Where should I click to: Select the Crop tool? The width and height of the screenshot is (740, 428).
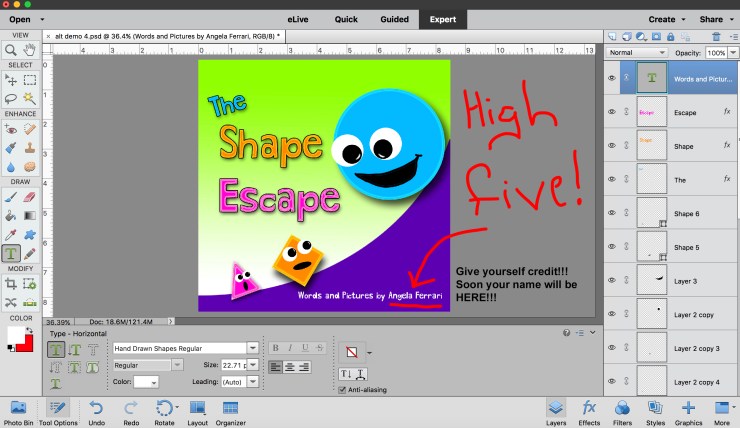[11, 283]
